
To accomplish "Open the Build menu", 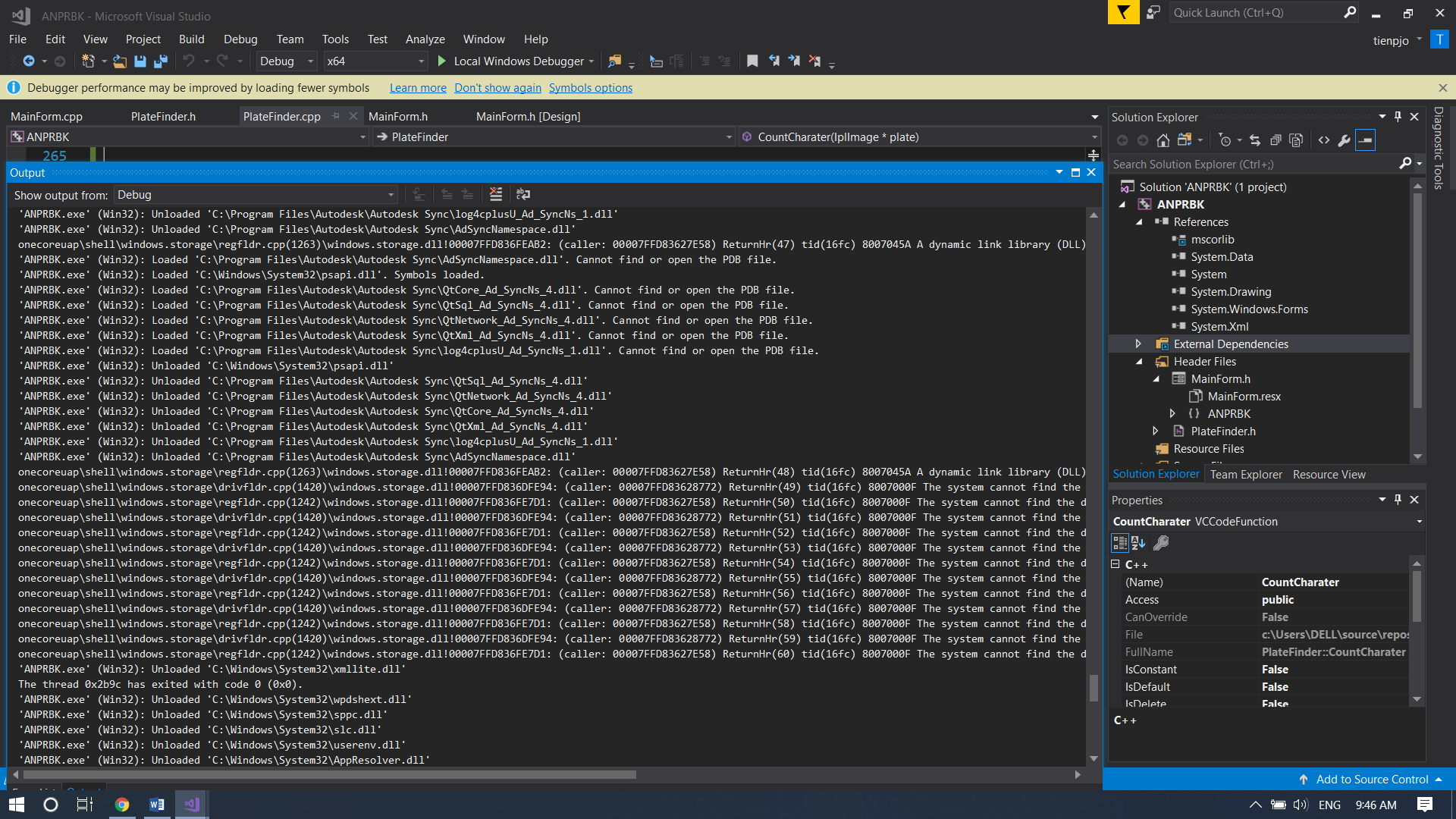I will 191,39.
